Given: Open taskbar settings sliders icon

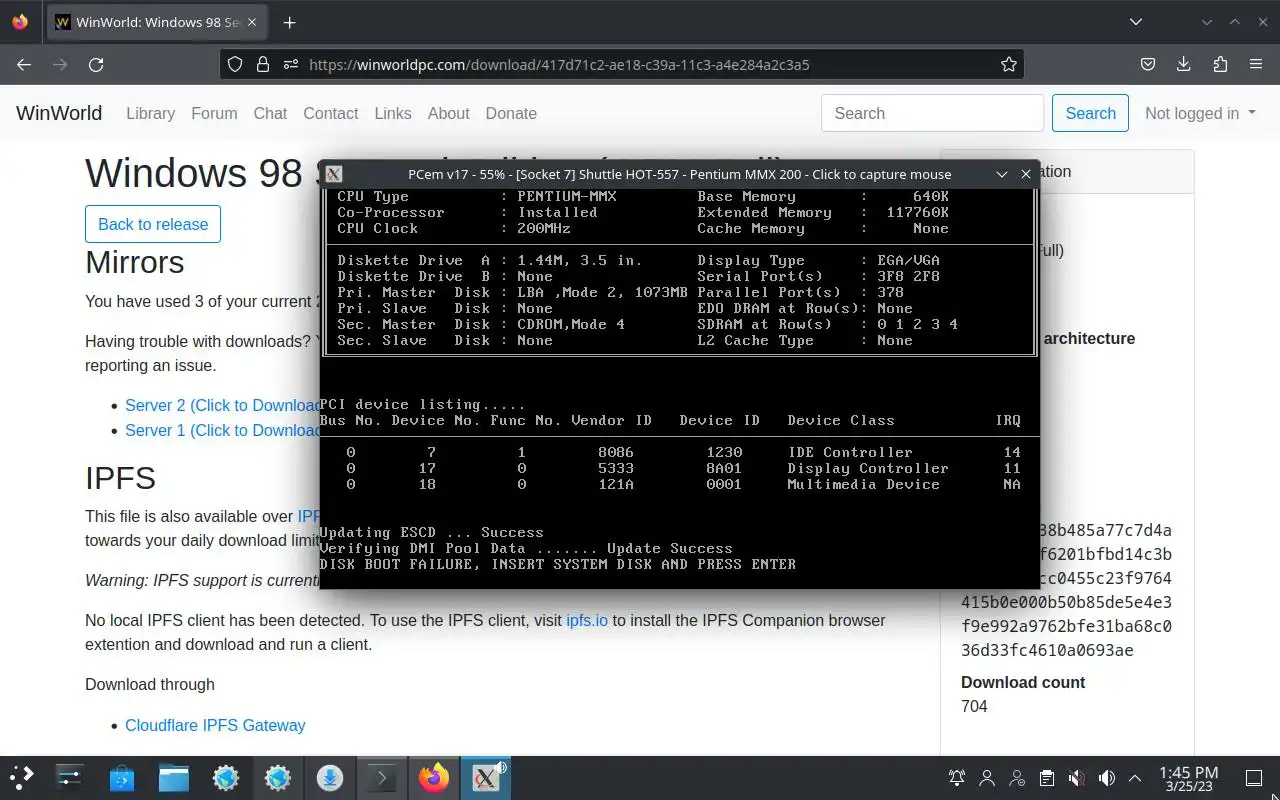Looking at the screenshot, I should [x=69, y=777].
